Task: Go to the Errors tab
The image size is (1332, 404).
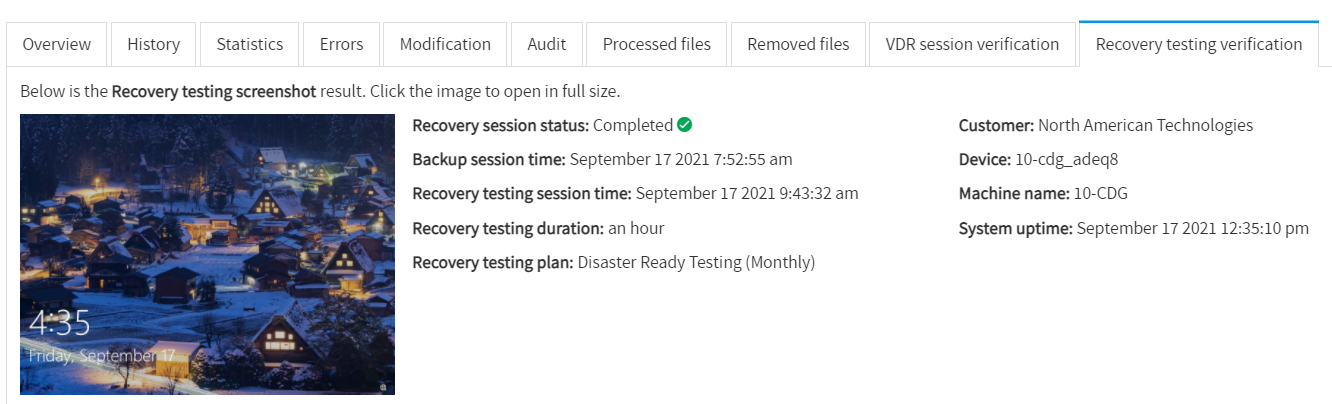Action: (341, 44)
